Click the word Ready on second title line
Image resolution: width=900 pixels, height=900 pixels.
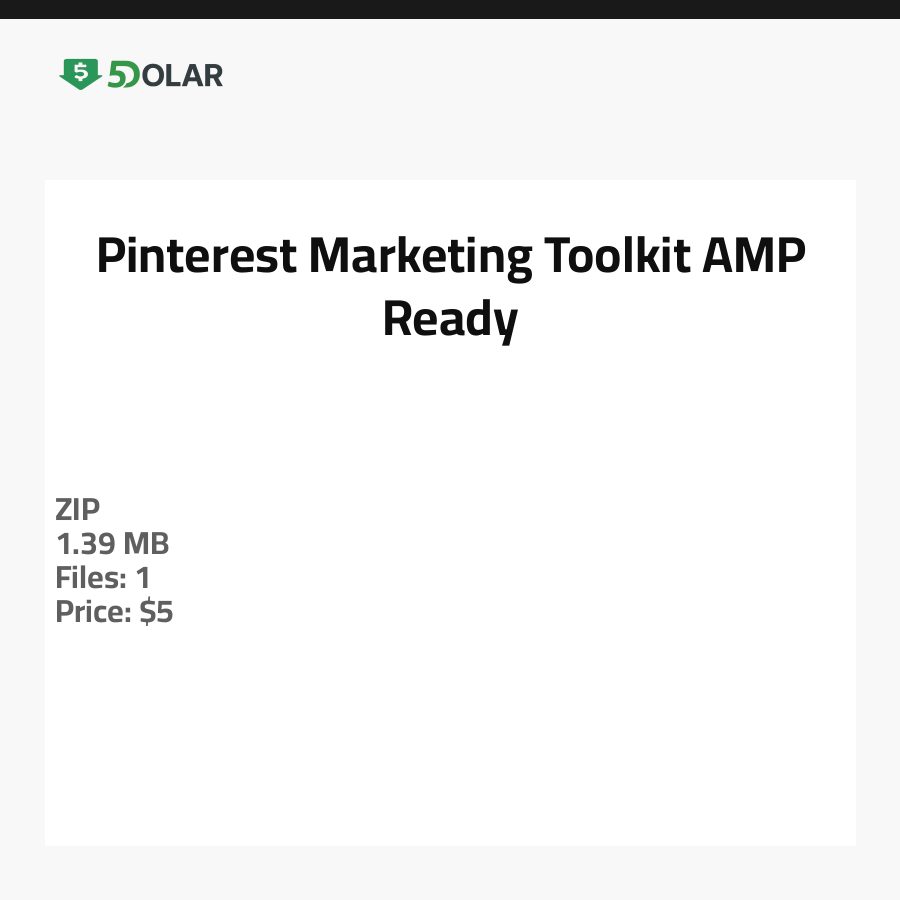[x=450, y=319]
